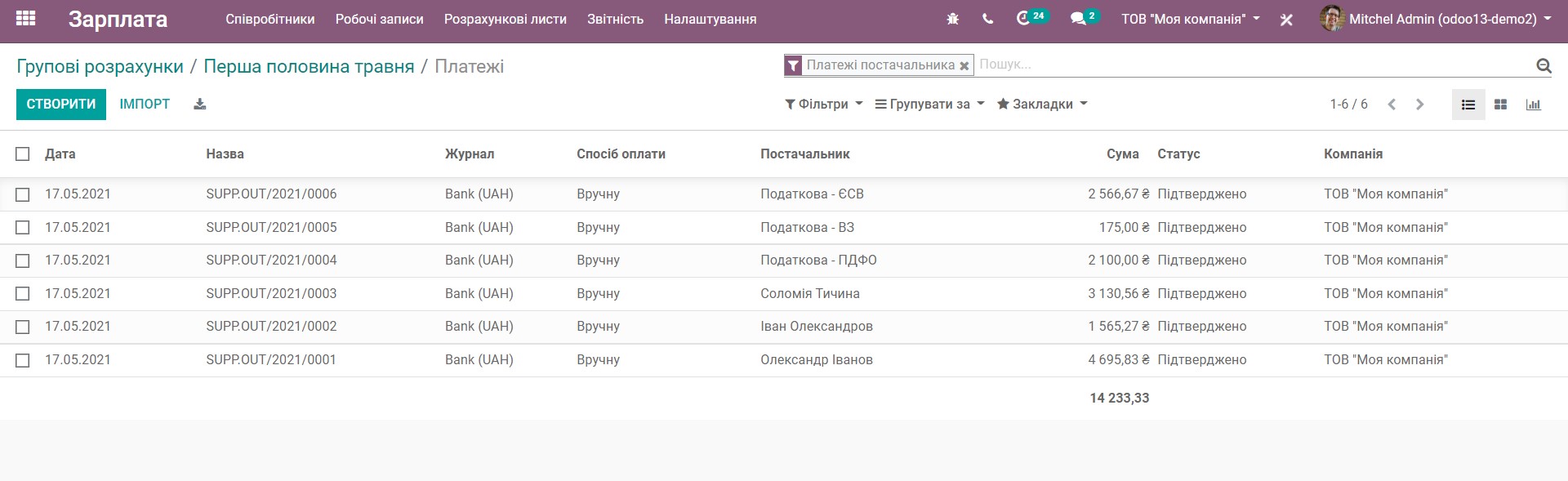Open the ТОВ "Моя компанія" company switcher
Image resolution: width=1568 pixels, height=481 pixels.
tap(1190, 19)
